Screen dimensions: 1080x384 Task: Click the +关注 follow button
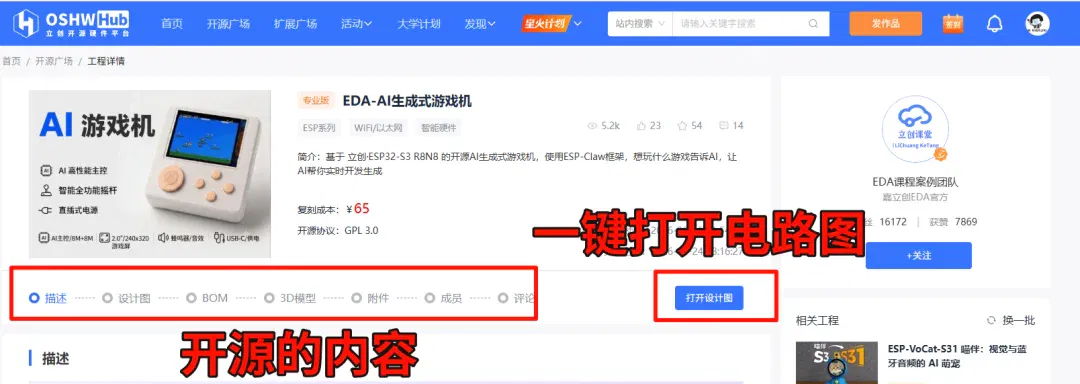click(918, 255)
